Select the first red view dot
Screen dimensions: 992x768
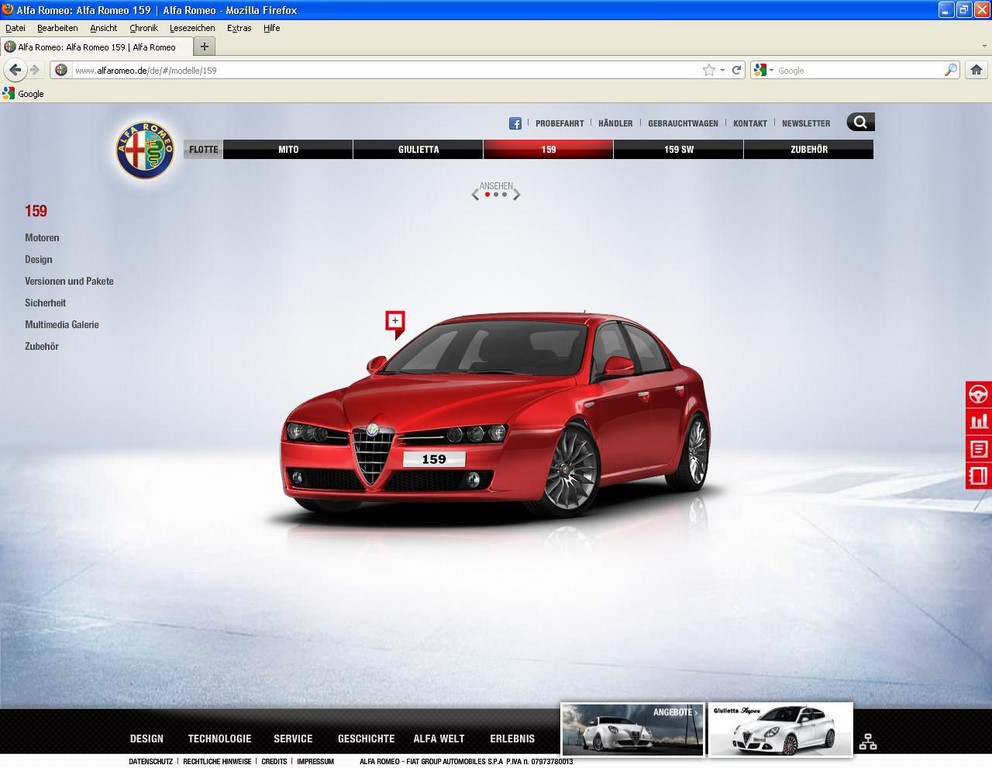(487, 195)
